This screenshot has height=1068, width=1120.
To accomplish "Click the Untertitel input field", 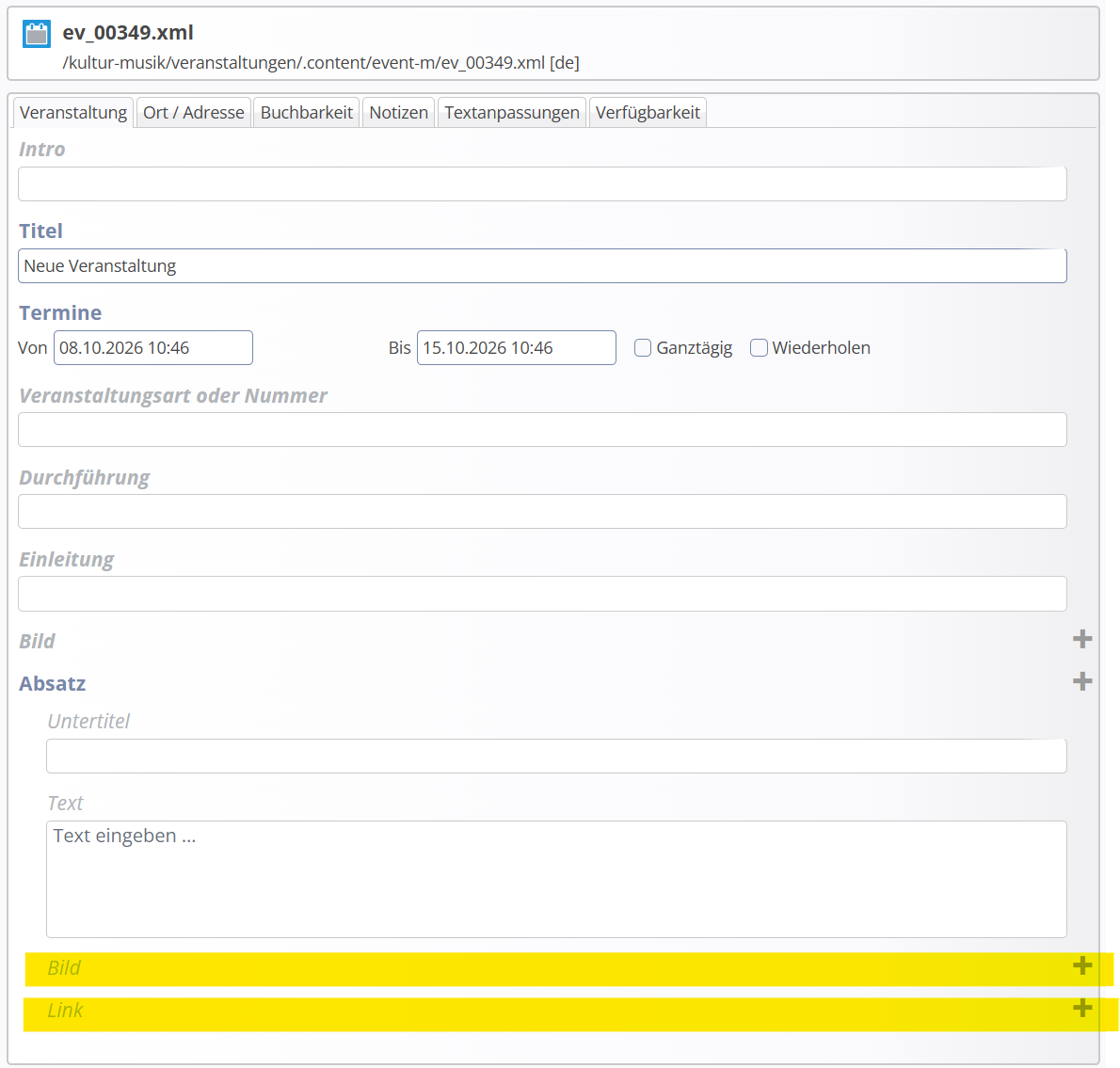I will tap(556, 756).
